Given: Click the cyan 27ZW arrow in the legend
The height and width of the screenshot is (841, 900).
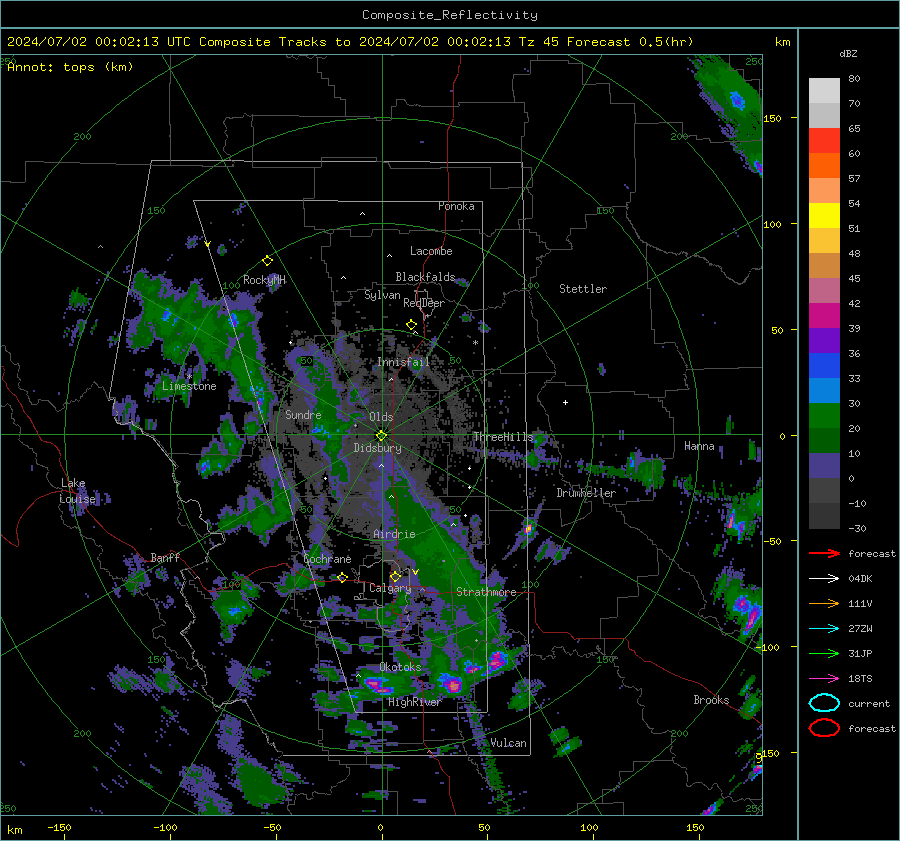Looking at the screenshot, I should click(x=824, y=629).
